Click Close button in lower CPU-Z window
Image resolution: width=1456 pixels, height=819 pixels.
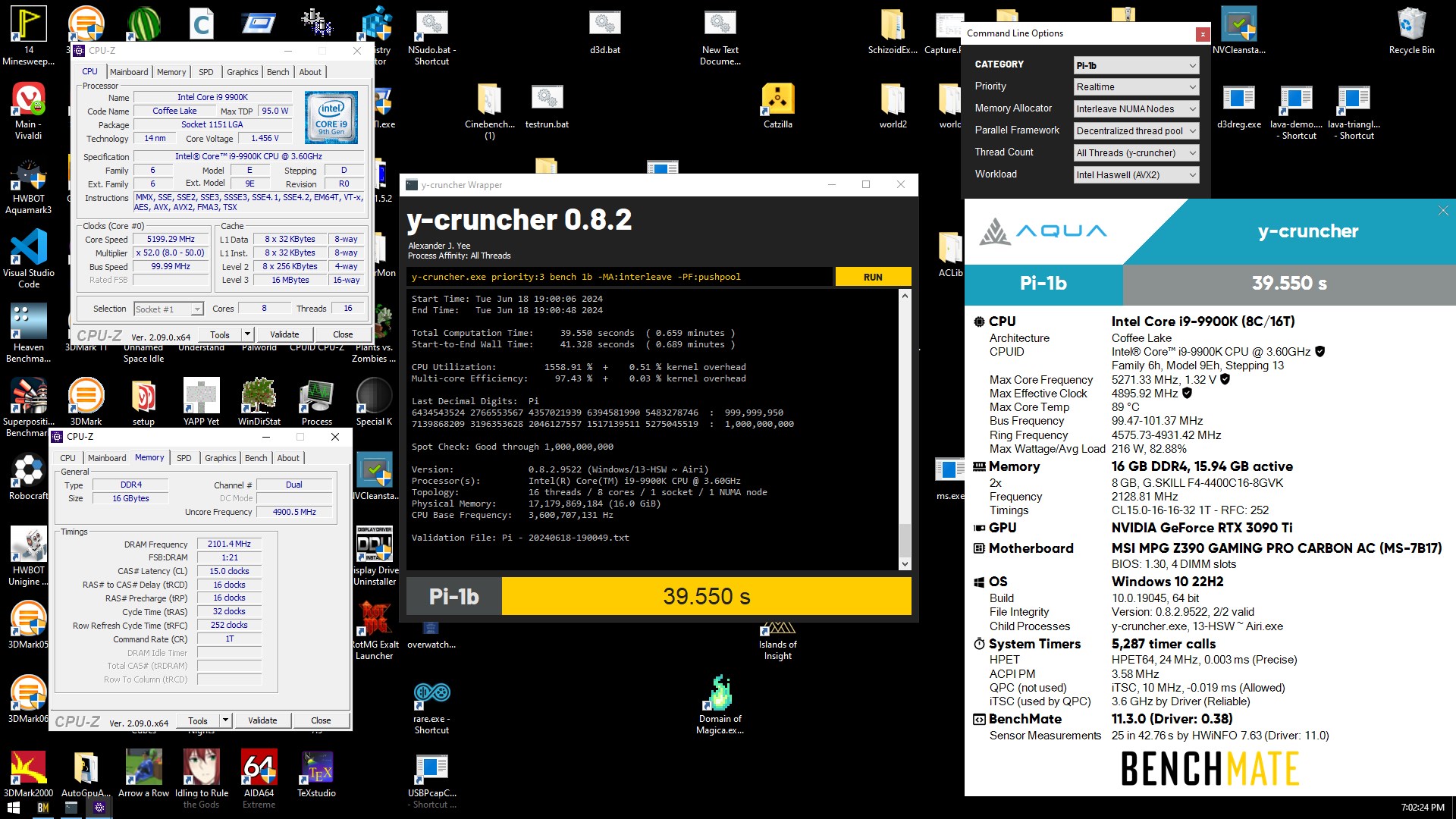321,720
